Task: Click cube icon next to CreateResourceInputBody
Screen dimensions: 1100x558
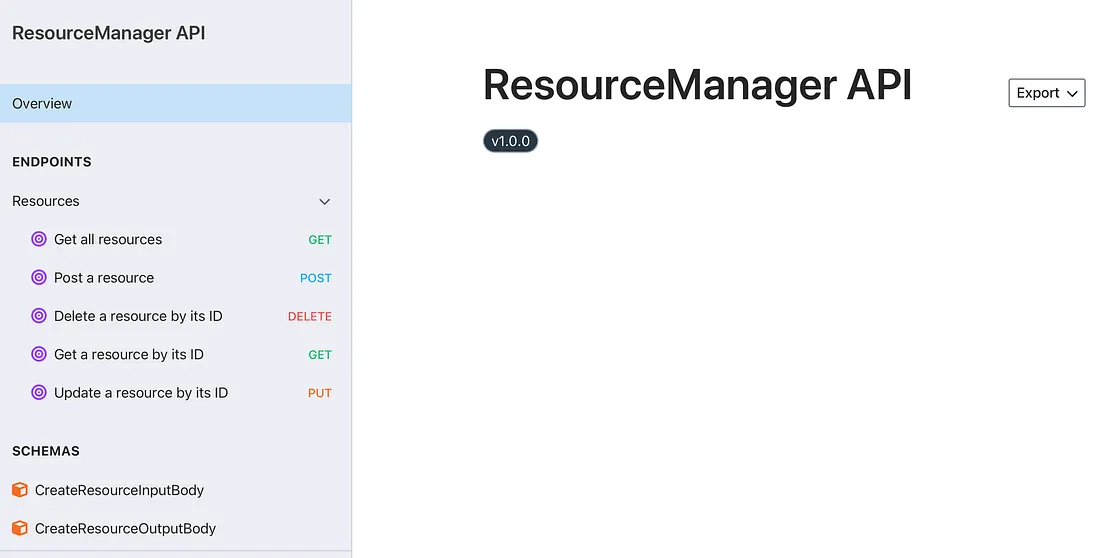Action: tap(20, 490)
